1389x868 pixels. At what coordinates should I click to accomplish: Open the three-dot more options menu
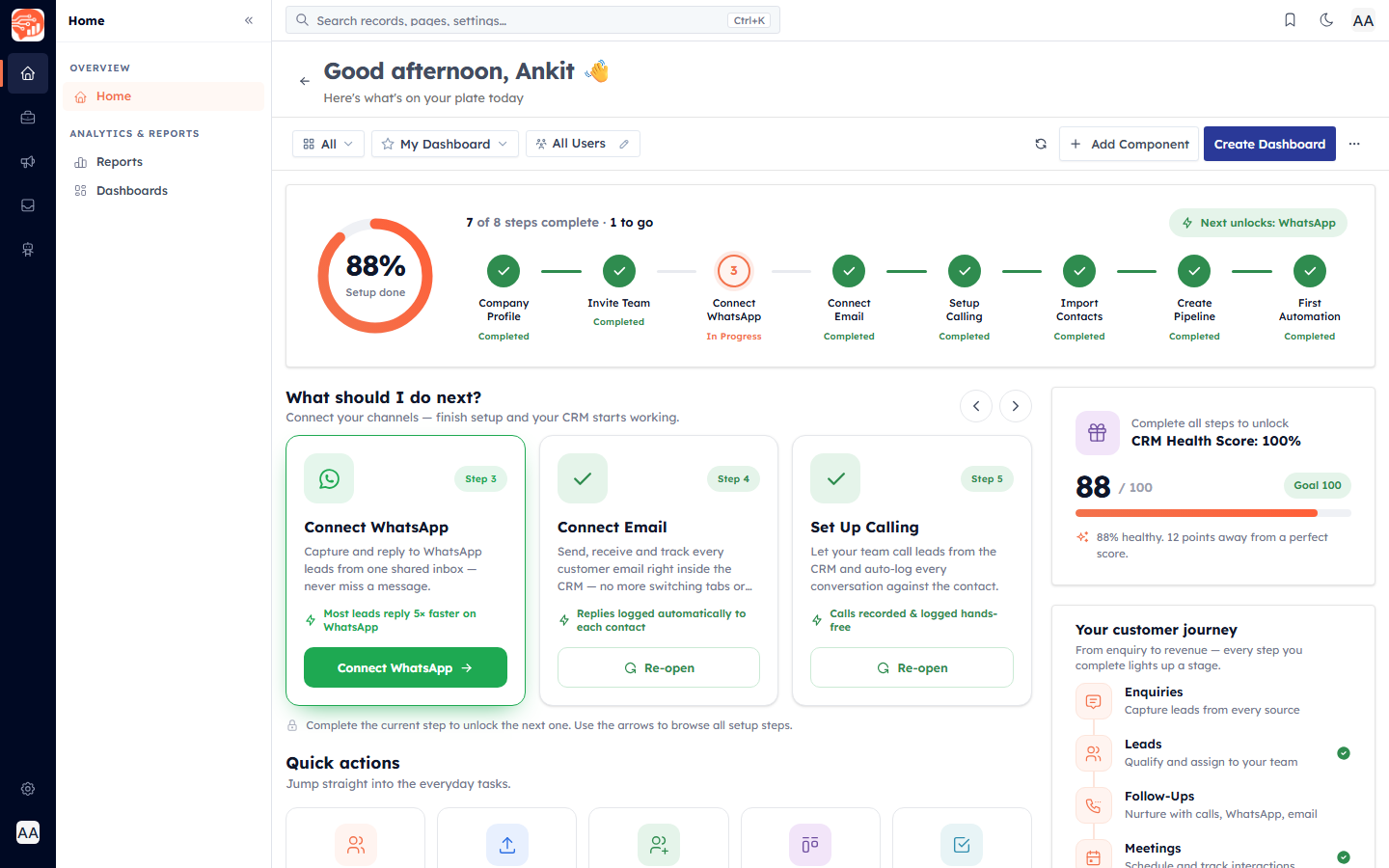[1354, 144]
